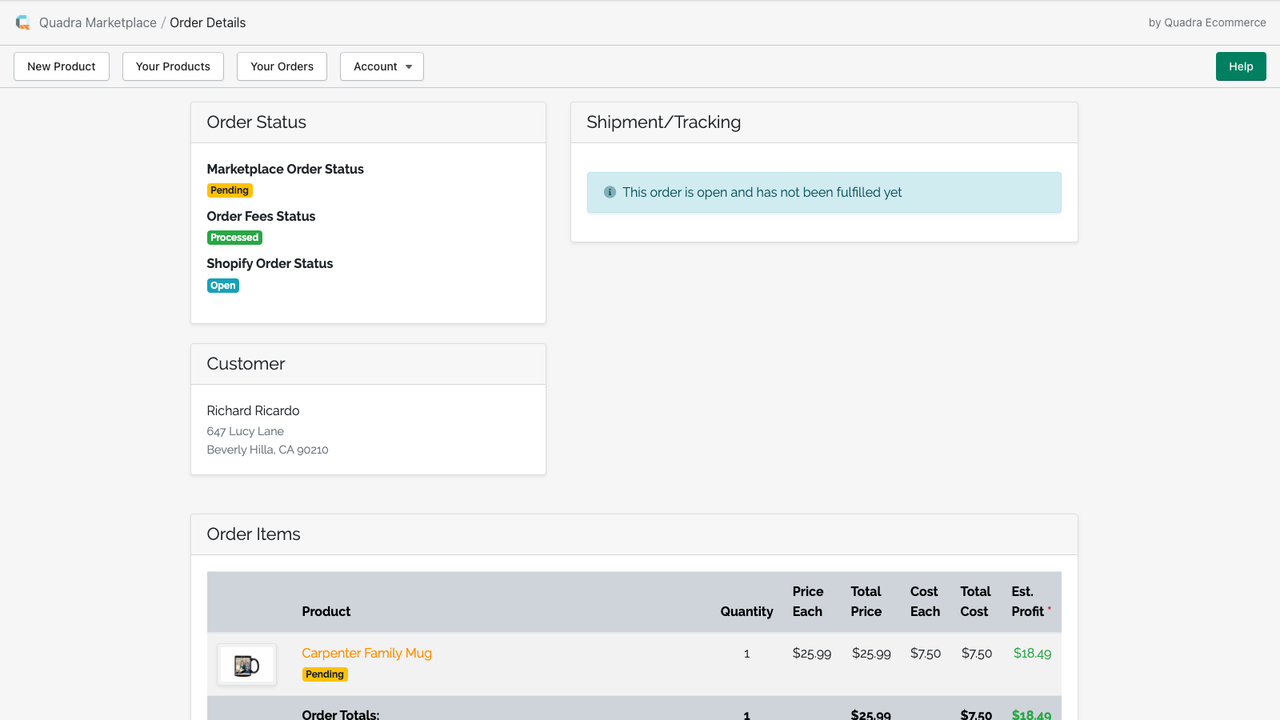1280x720 pixels.
Task: Click the blue Open badge under Shopify Order Status
Action: pos(222,285)
